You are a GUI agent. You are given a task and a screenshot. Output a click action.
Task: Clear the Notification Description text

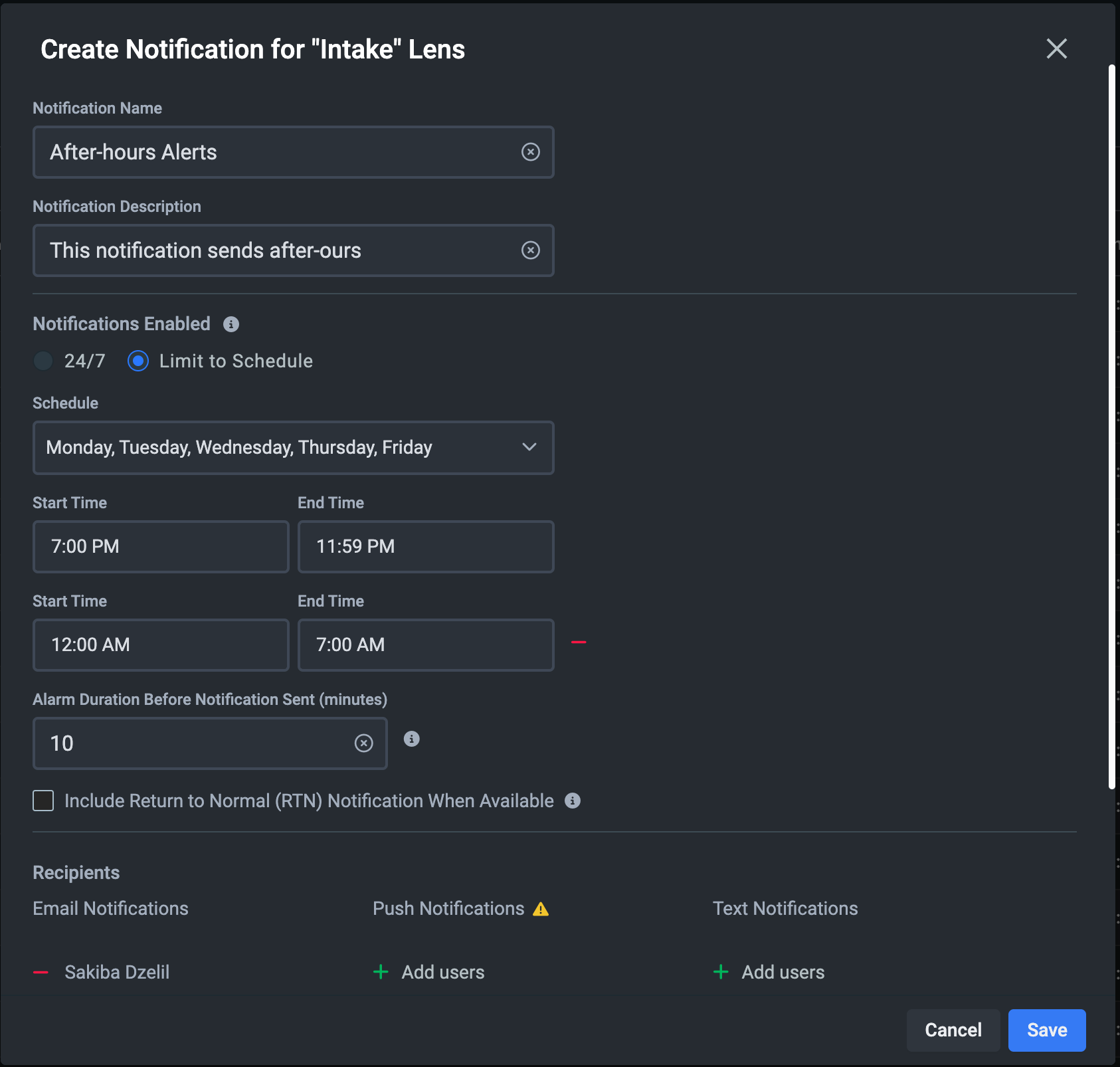tap(530, 250)
